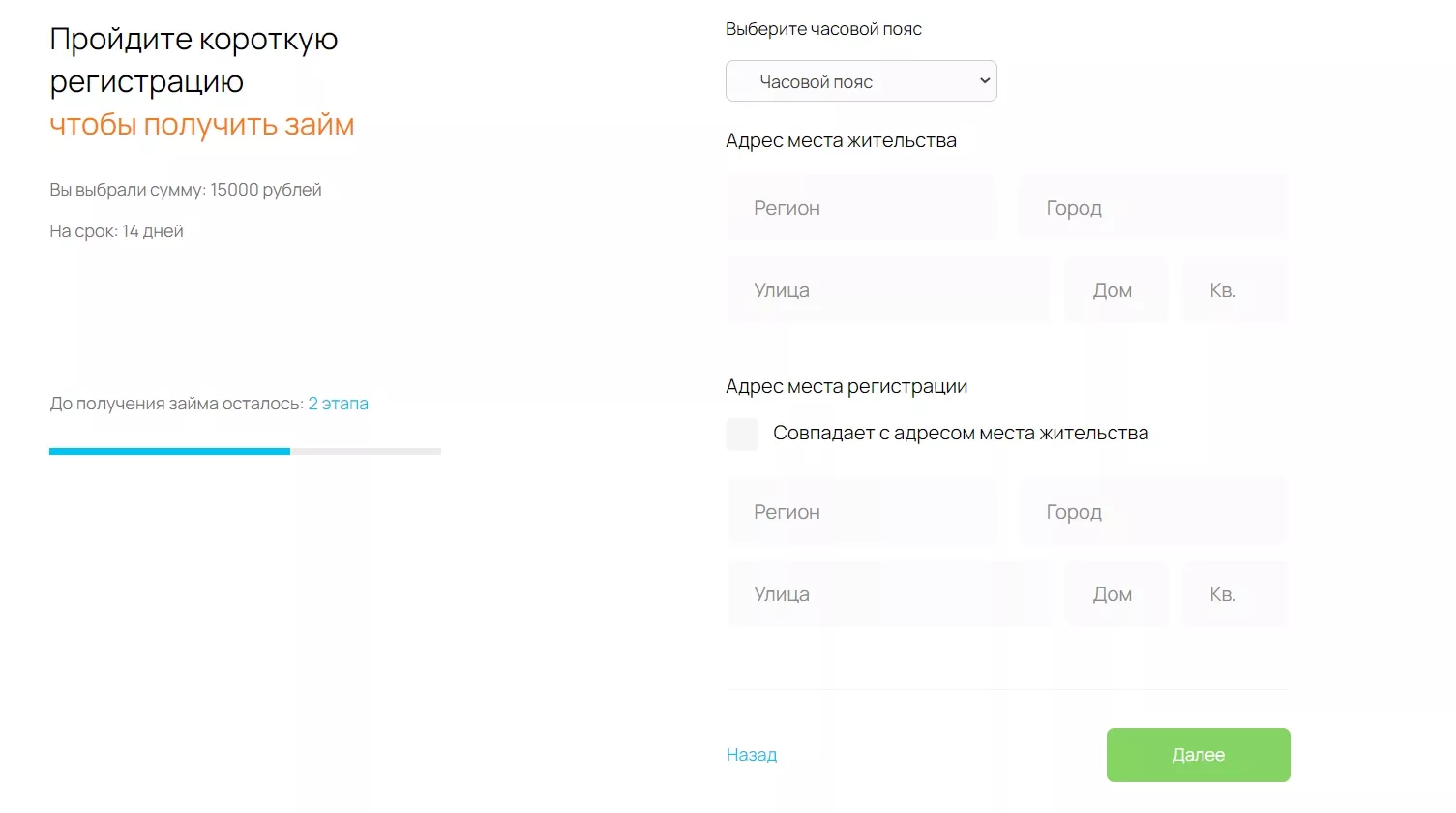Tick the address-match checkbox box
1456x813 pixels.
(742, 434)
